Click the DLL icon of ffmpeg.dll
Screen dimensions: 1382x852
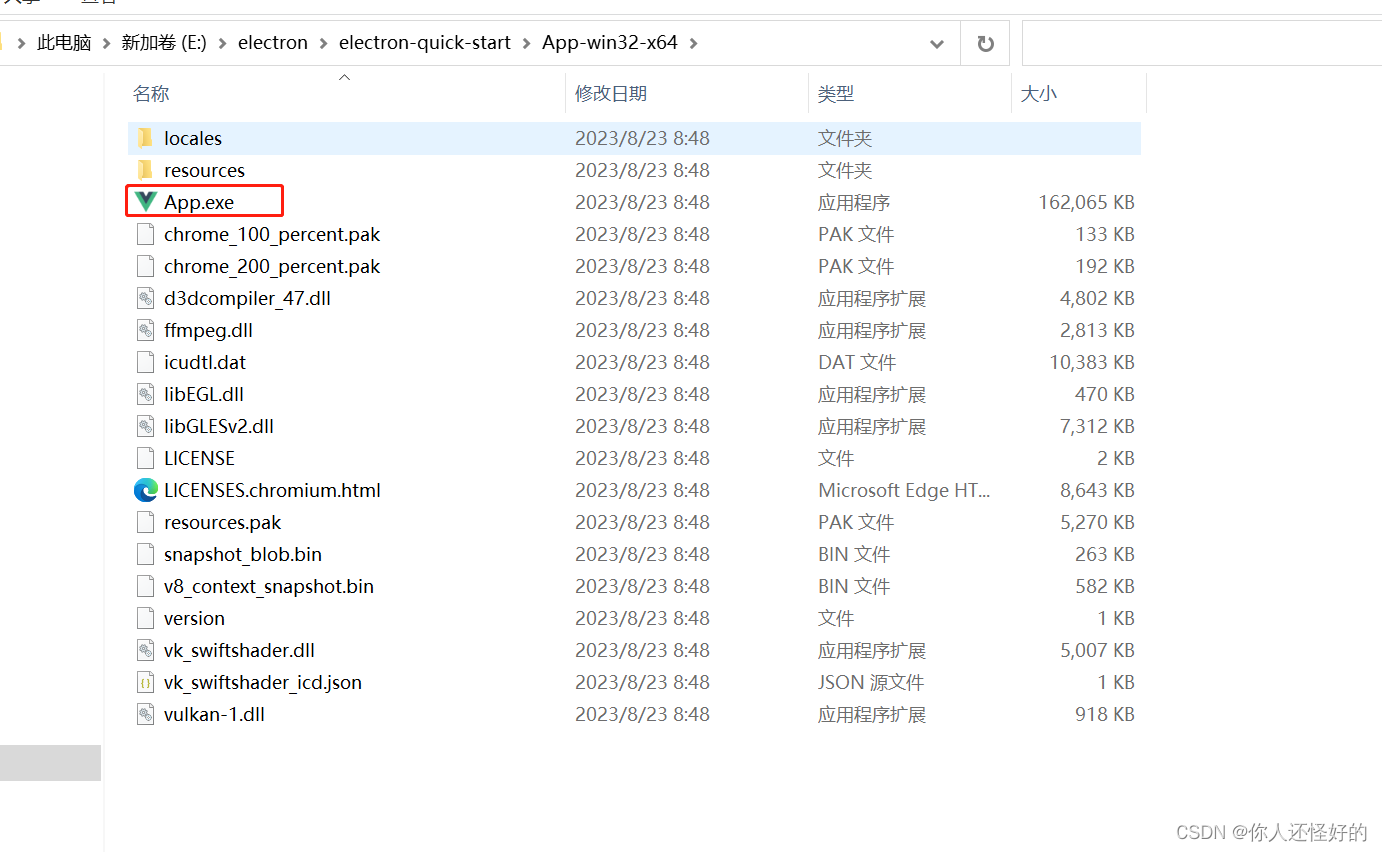click(146, 330)
